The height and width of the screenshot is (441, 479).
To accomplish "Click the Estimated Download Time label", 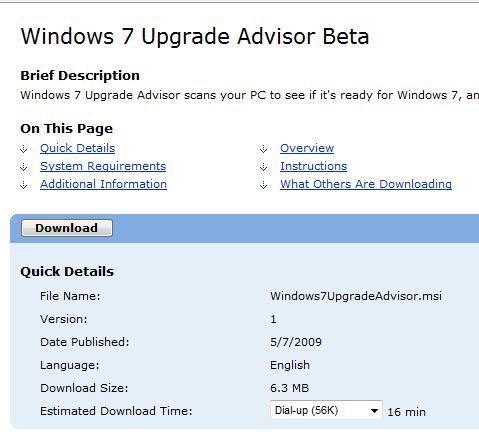I will pos(116,411).
